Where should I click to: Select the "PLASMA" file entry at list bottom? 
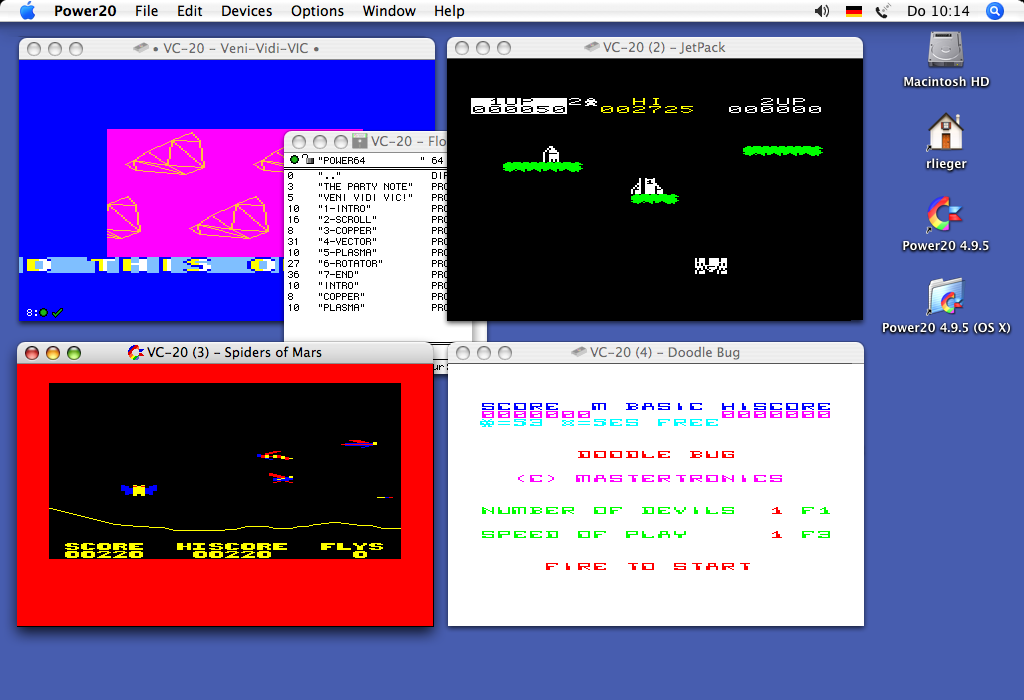[x=366, y=308]
